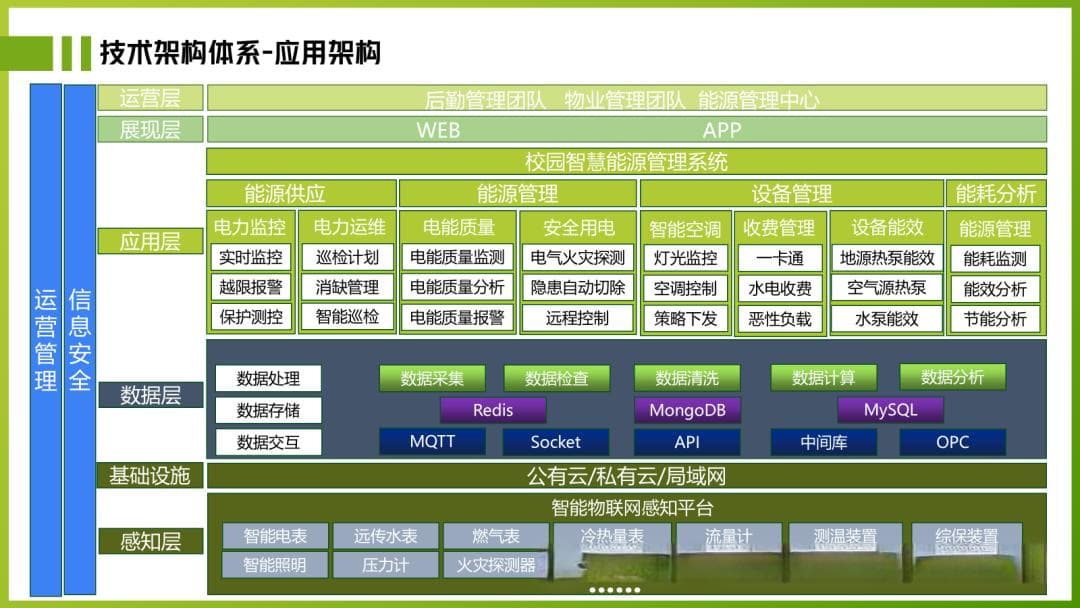Screen dimensions: 1080x608
Task: Select the 保护测控 box
Action: click(x=251, y=317)
